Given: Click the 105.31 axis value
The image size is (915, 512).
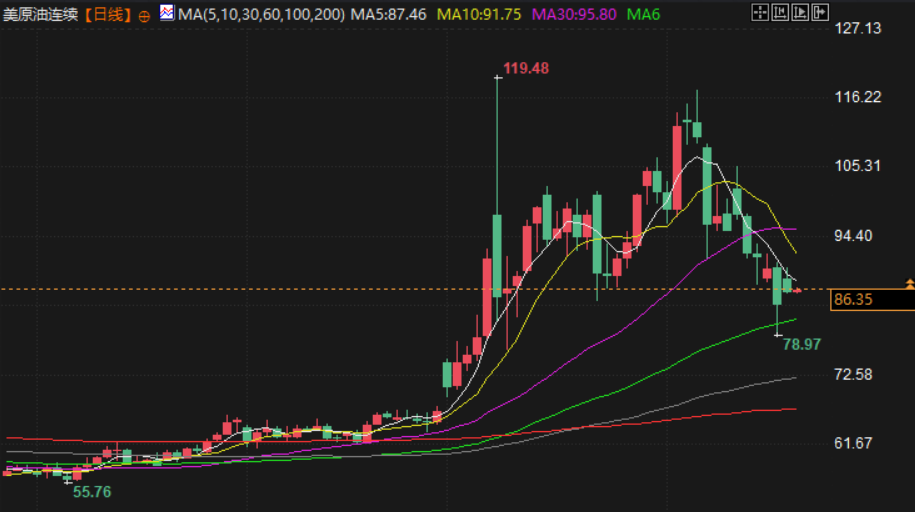Looking at the screenshot, I should tap(857, 166).
